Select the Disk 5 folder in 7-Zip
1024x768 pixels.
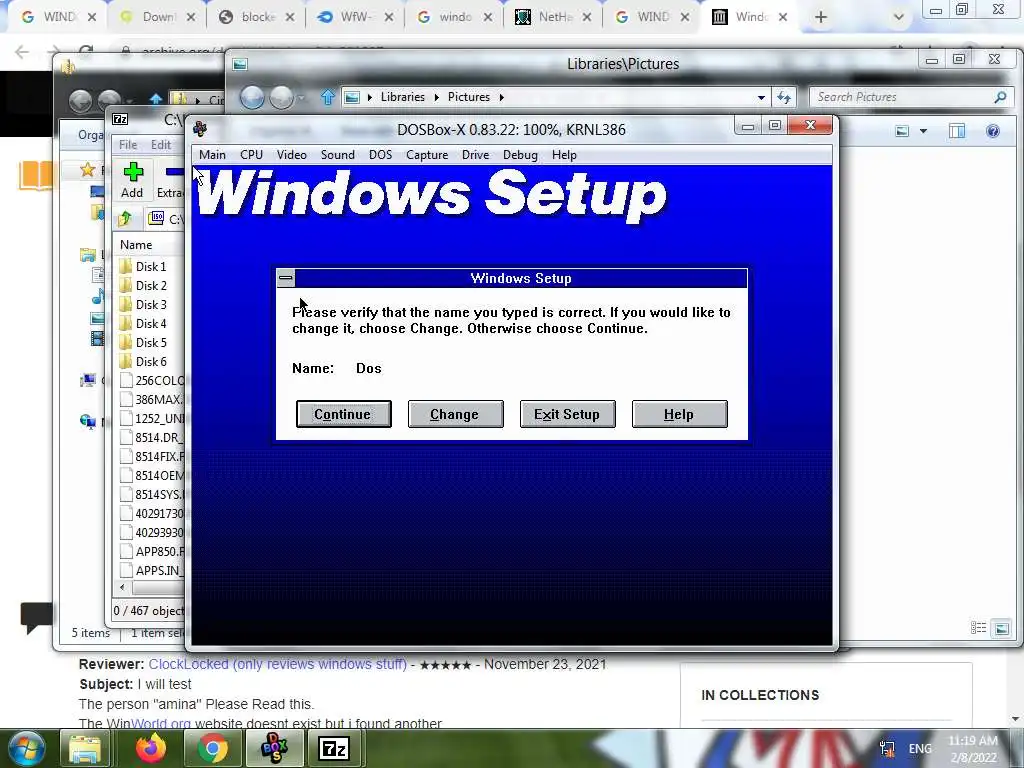(151, 342)
